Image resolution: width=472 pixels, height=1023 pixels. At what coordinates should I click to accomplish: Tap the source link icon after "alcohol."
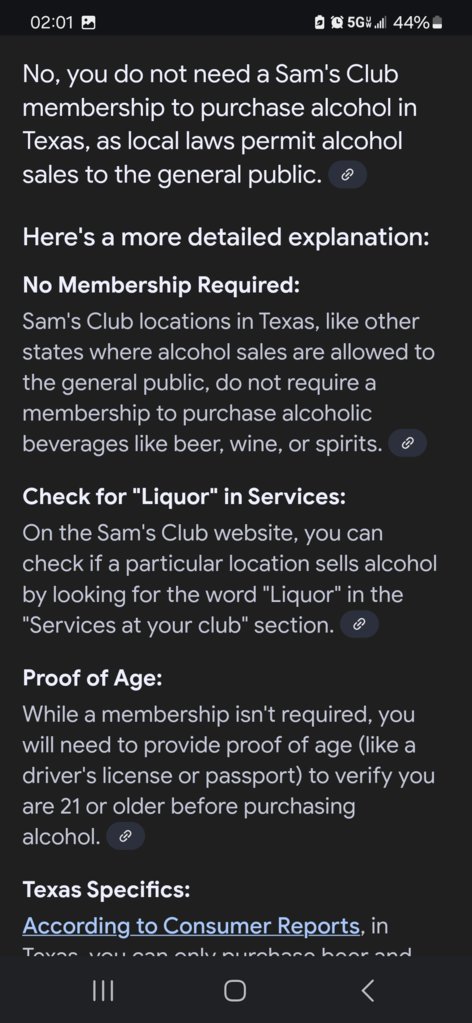pyautogui.click(x=125, y=836)
